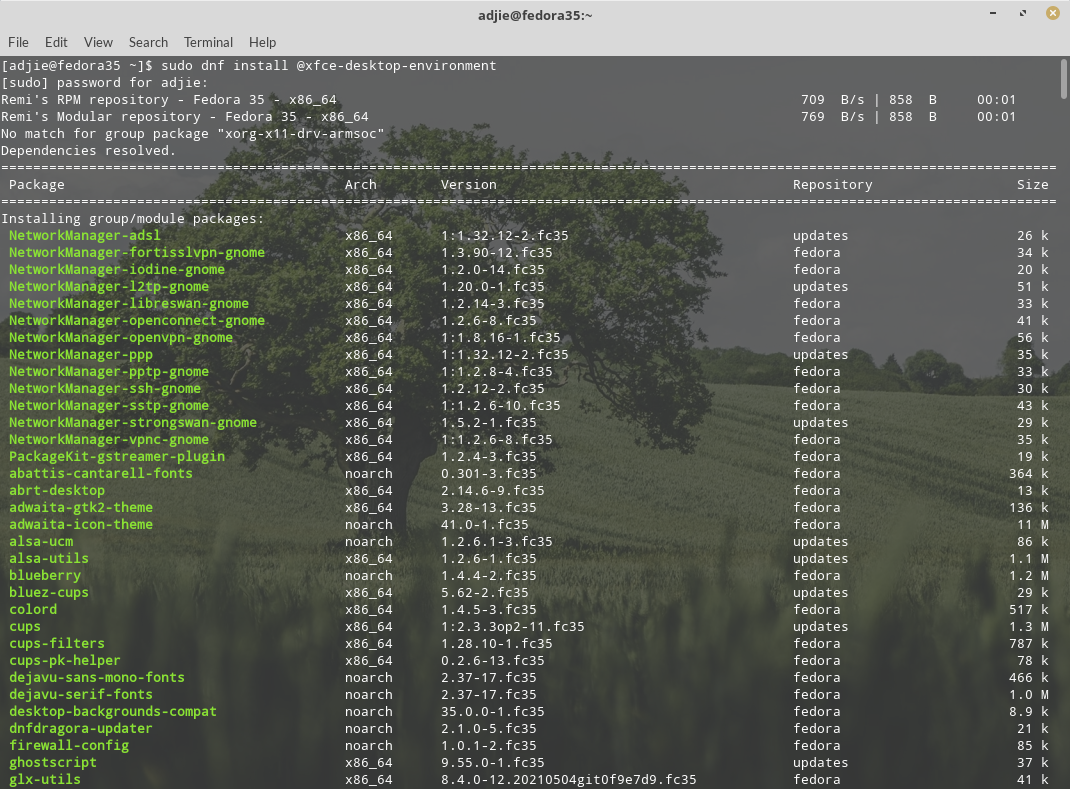Open the Edit menu
The image size is (1070, 789).
tap(56, 42)
